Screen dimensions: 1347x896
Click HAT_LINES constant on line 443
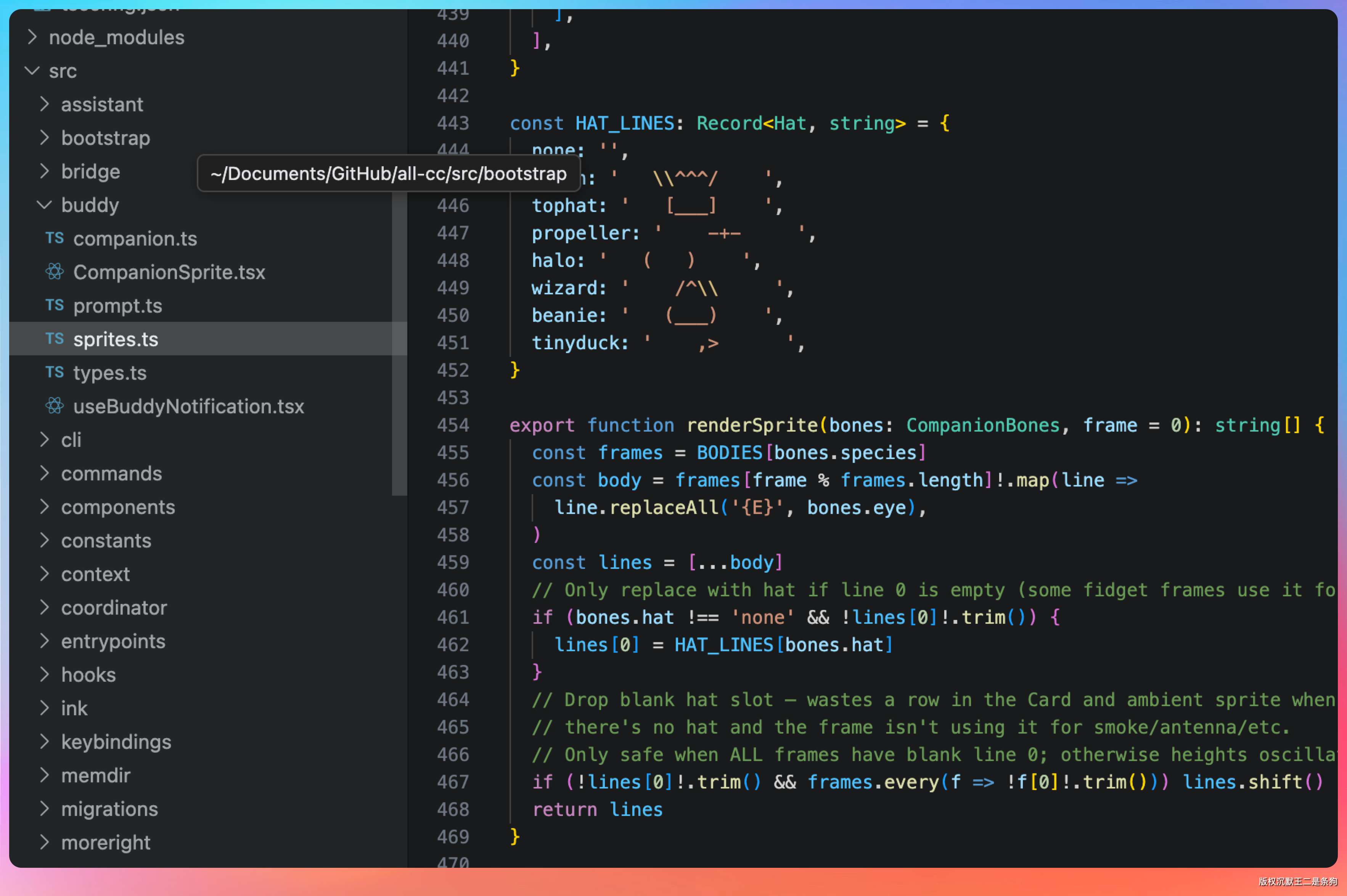pyautogui.click(x=624, y=124)
